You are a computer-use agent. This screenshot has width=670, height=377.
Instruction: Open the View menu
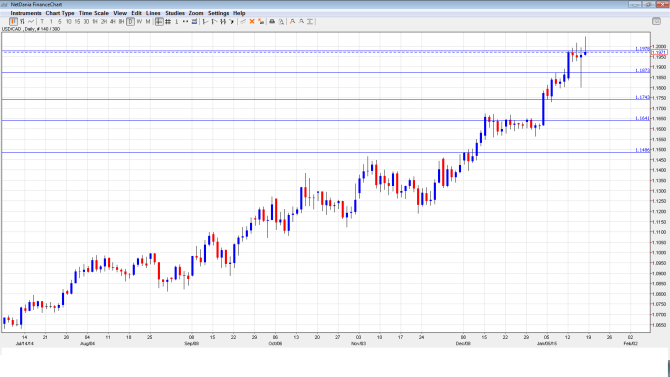click(120, 13)
